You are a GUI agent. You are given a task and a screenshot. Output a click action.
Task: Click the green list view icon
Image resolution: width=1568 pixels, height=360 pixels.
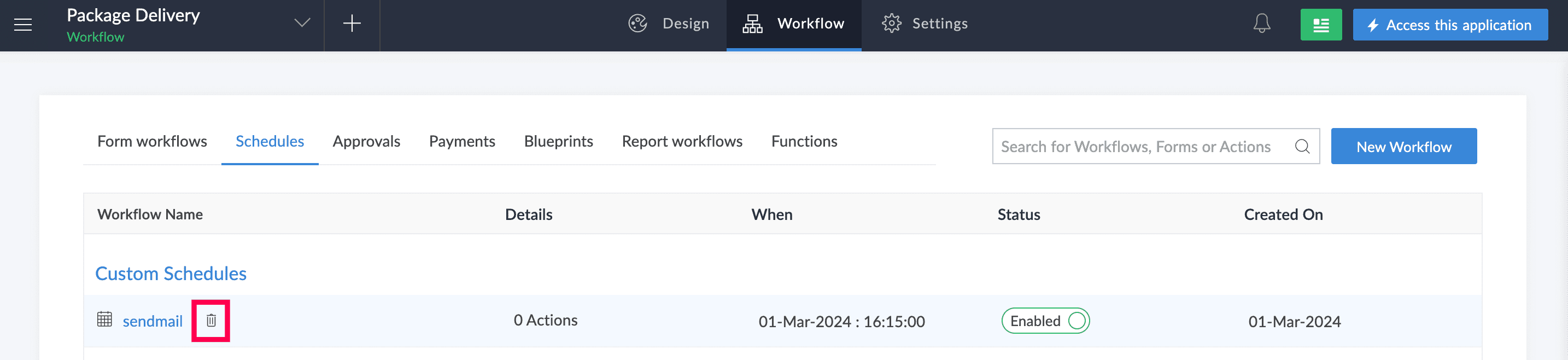coord(1320,25)
